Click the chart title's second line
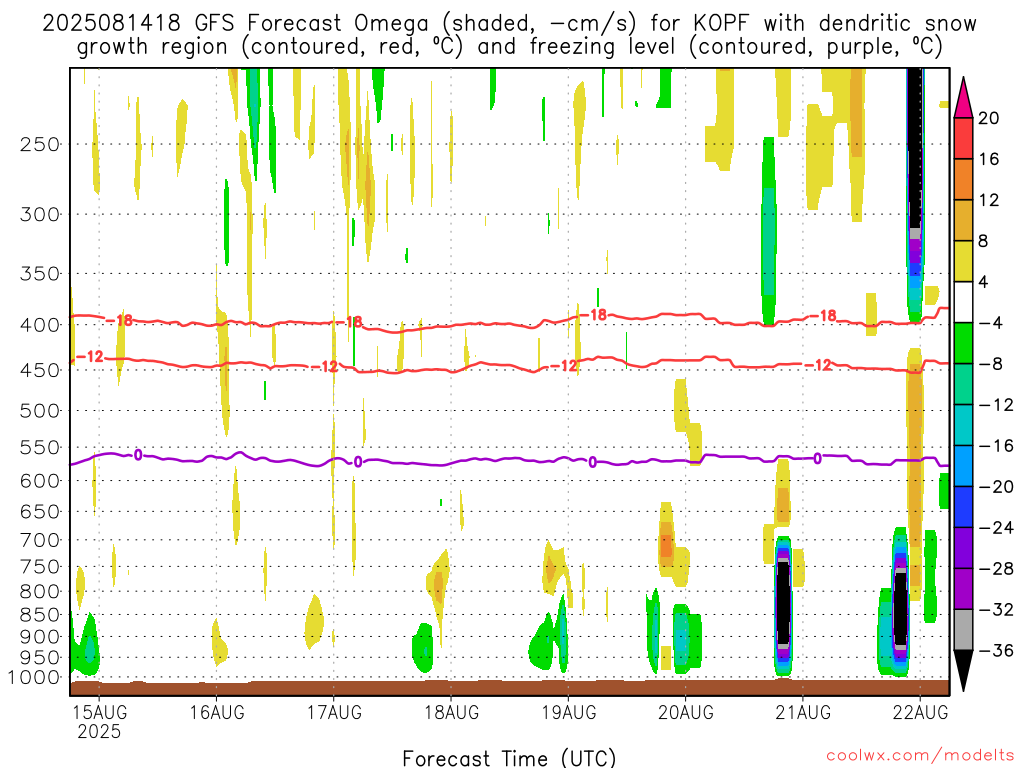1024x768 pixels. 509,47
